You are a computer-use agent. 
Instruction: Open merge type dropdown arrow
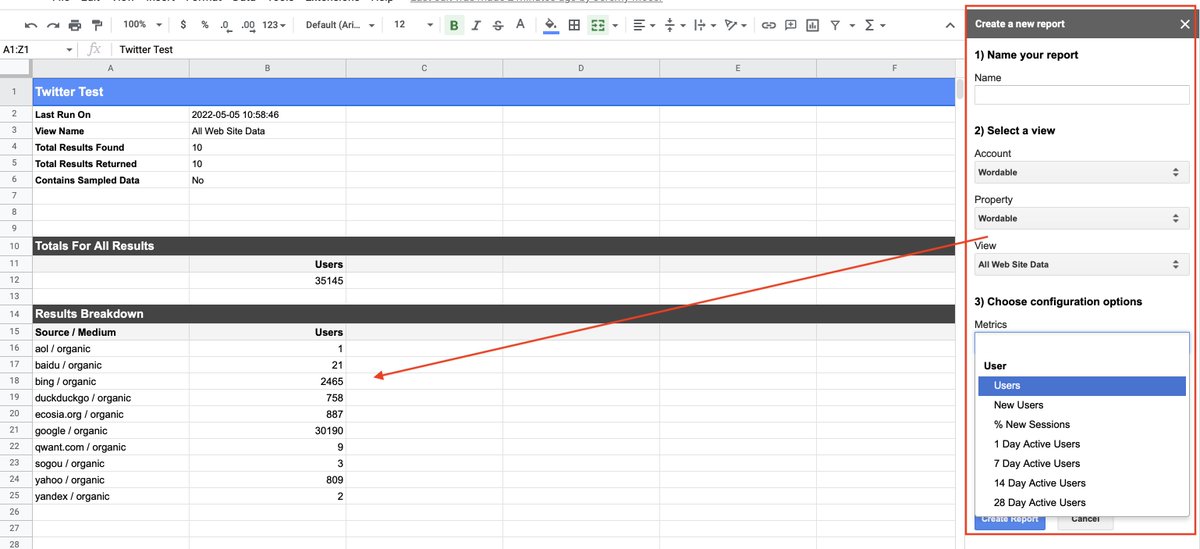click(x=614, y=25)
